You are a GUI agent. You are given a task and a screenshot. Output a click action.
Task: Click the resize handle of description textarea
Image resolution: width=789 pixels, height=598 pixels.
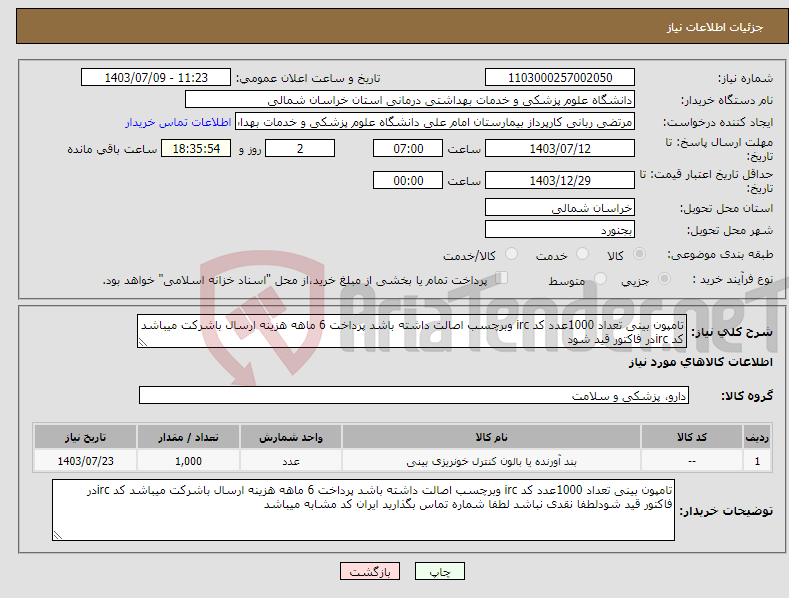(x=143, y=342)
